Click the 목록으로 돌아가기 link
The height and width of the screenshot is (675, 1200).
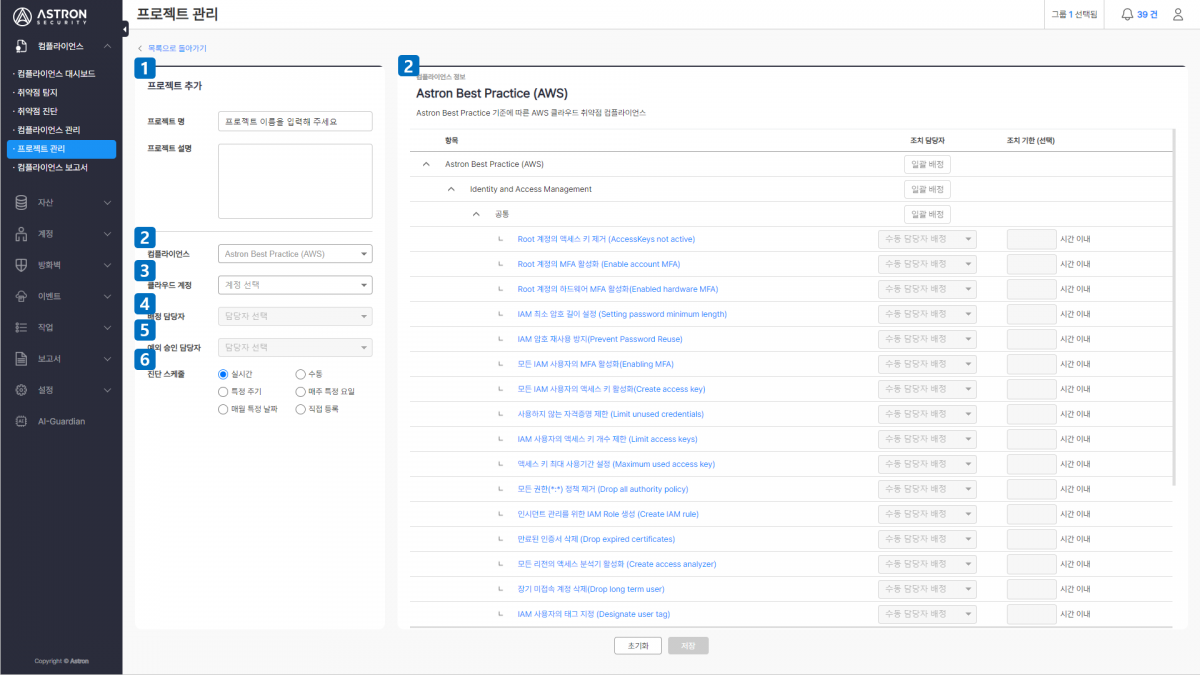[177, 48]
